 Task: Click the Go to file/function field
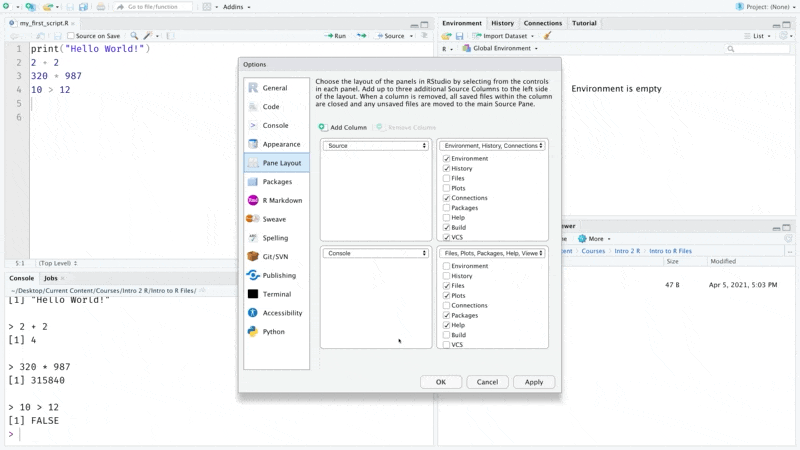coord(153,7)
